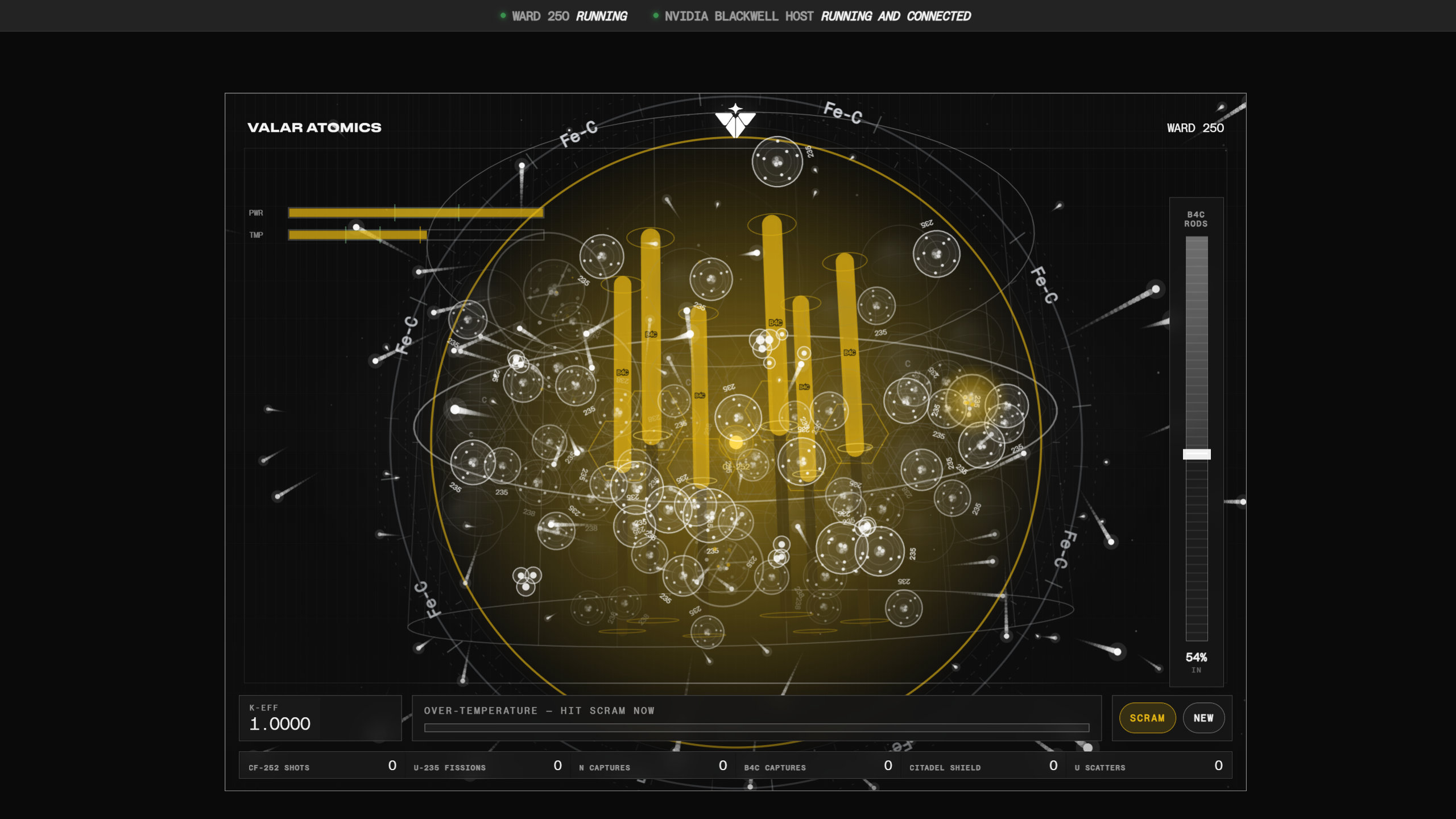Click the green dot beside NVIDIA BLACKWELL HOST
The image size is (1456, 819).
pyautogui.click(x=656, y=15)
